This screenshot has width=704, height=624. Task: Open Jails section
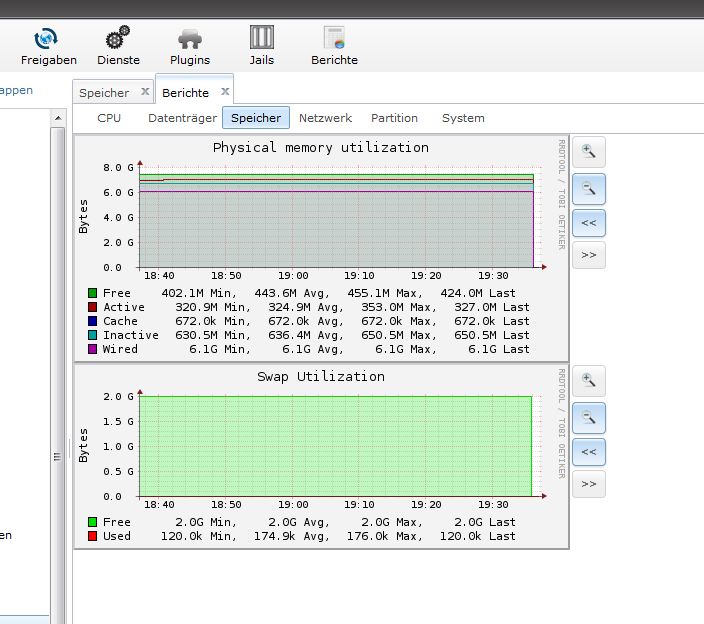click(x=262, y=47)
